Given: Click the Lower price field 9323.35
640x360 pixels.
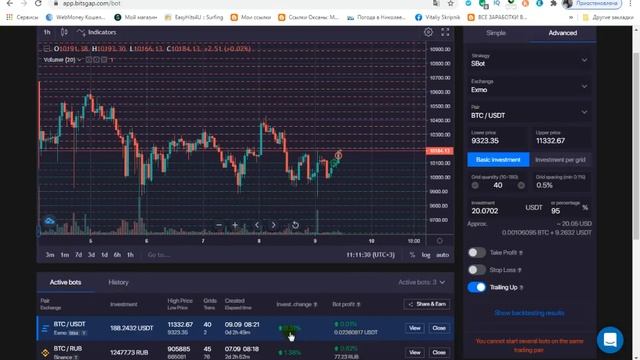Looking at the screenshot, I should [x=498, y=138].
